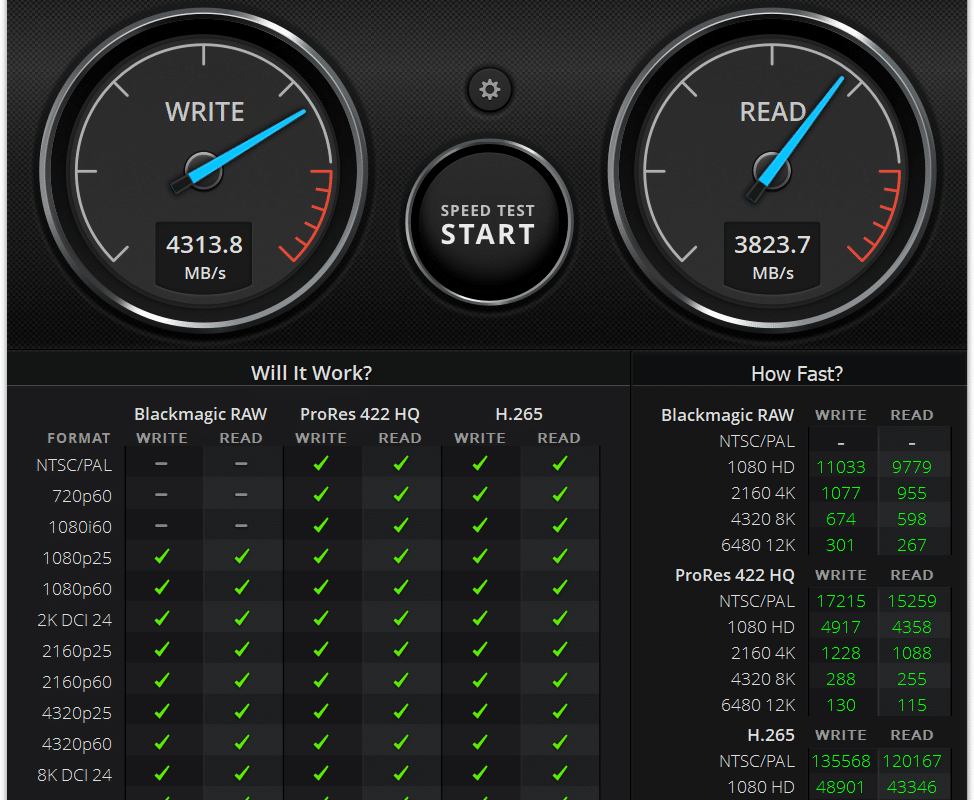Click Blackmagic RAW 4320 8K write value 674
This screenshot has height=800, width=974.
[840, 519]
